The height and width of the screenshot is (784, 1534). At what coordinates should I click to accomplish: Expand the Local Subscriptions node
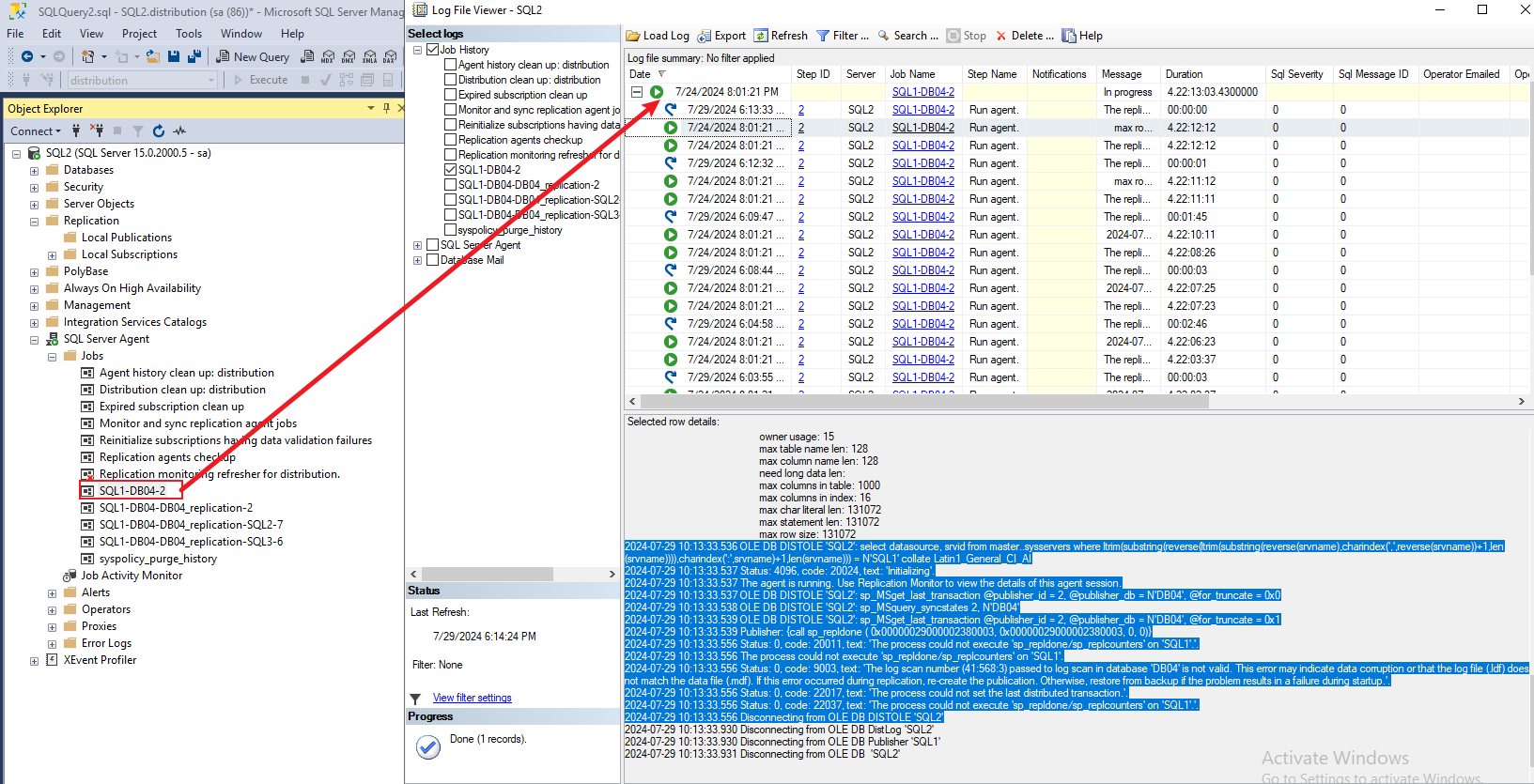click(53, 255)
